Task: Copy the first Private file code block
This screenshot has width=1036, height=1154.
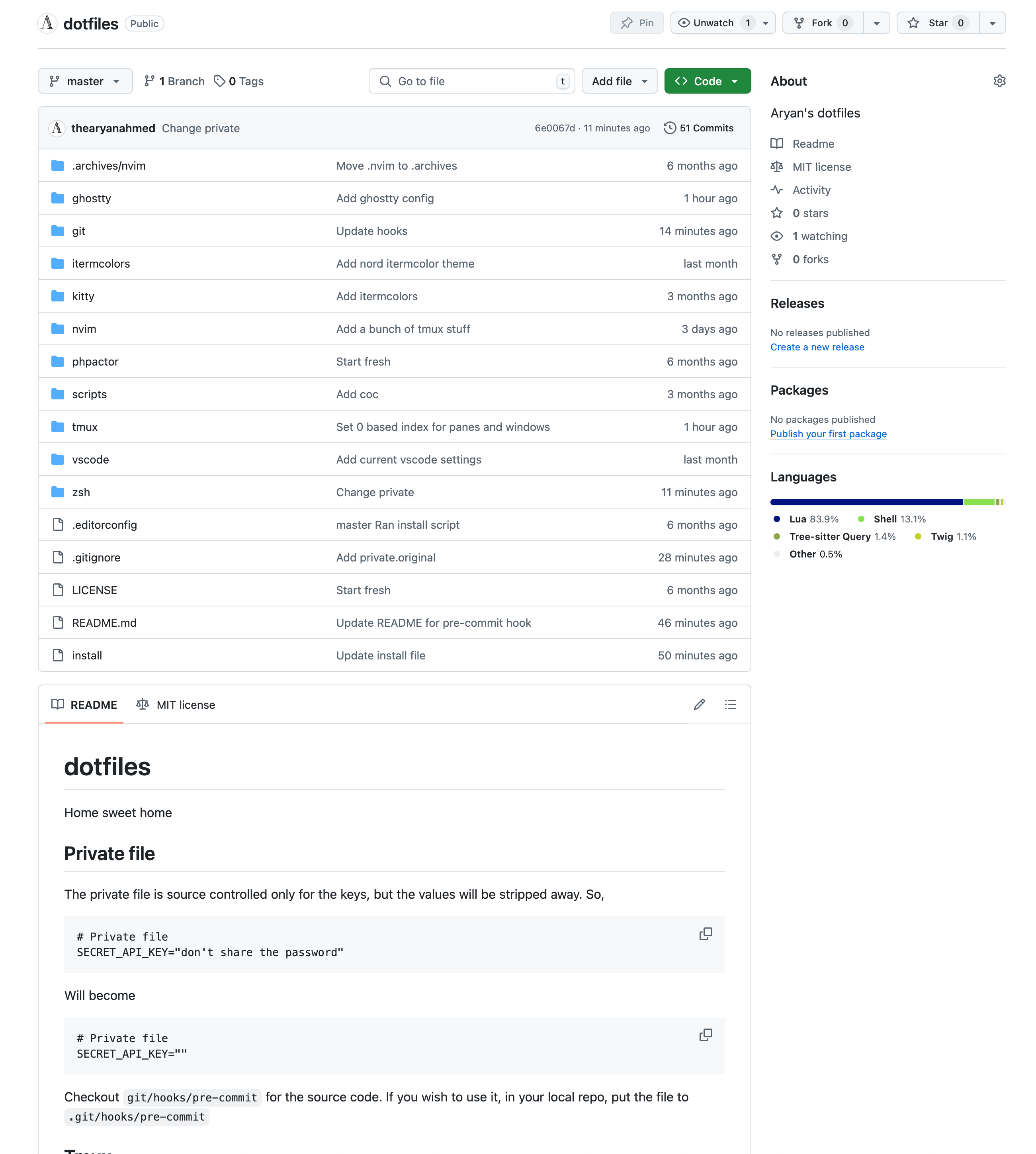Action: tap(705, 934)
